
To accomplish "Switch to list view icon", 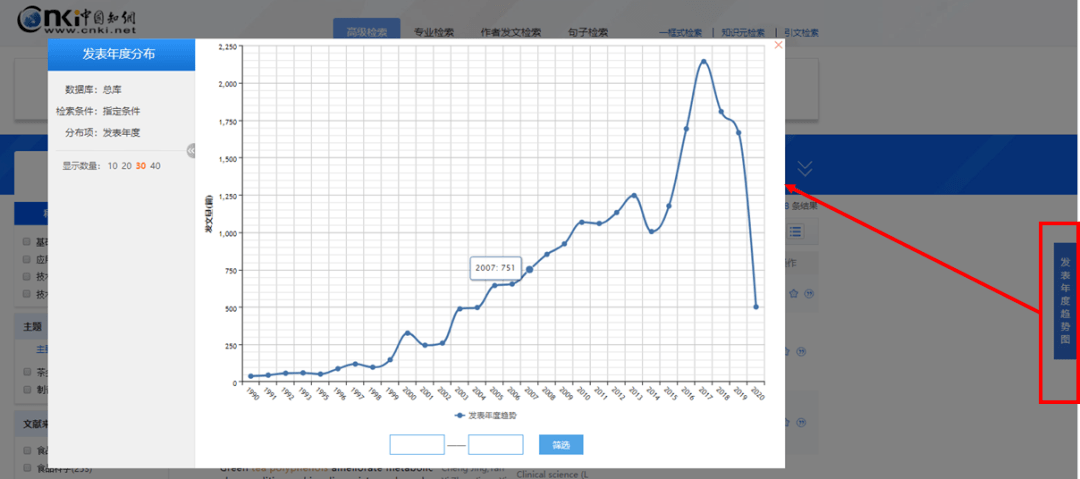I will (796, 232).
